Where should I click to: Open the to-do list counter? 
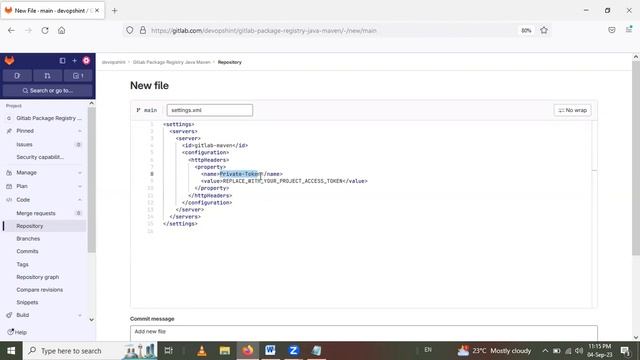(78, 76)
